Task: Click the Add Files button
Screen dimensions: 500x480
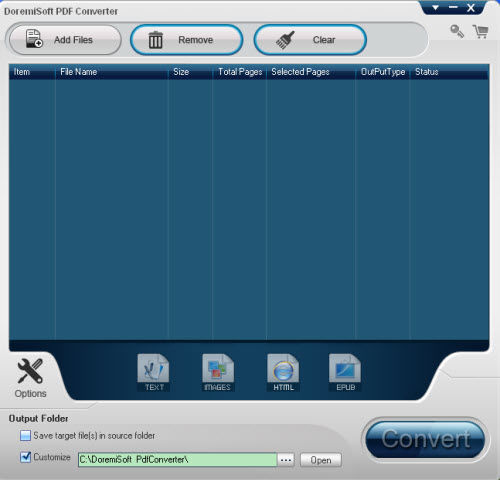Action: [65, 40]
